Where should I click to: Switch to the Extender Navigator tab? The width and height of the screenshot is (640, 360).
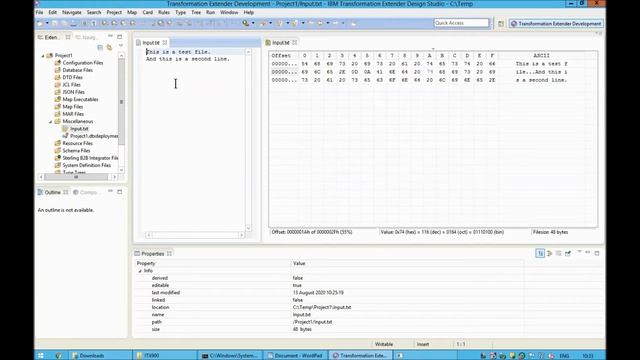(51, 37)
